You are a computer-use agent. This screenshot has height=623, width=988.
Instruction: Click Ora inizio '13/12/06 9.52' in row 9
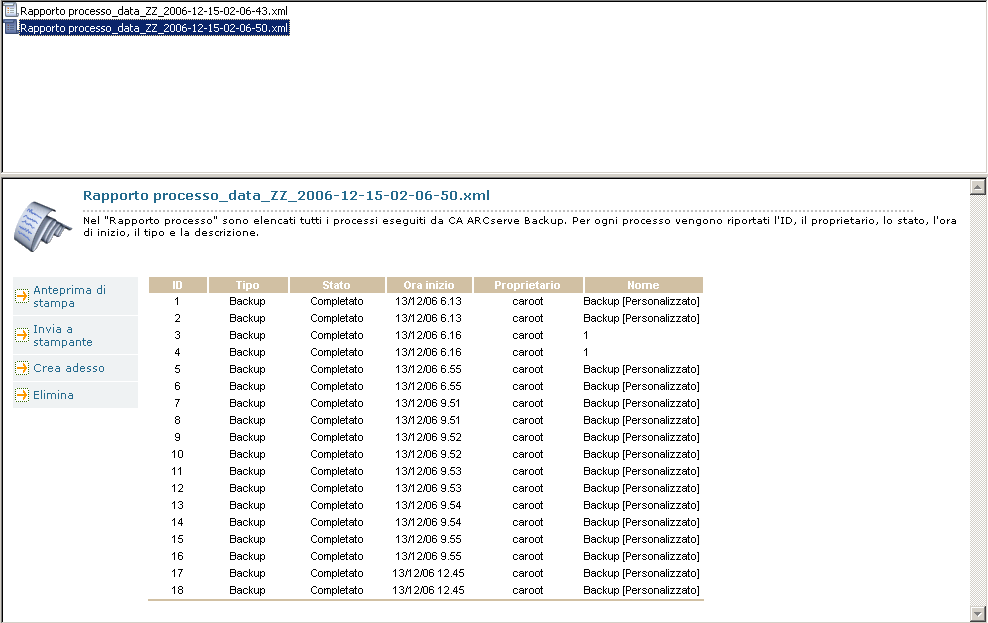pyautogui.click(x=428, y=438)
